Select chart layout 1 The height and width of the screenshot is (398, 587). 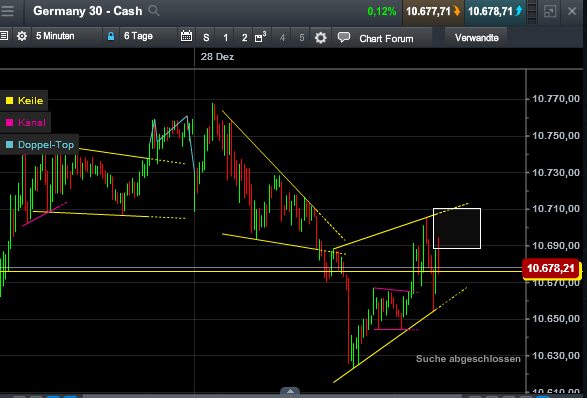click(225, 37)
